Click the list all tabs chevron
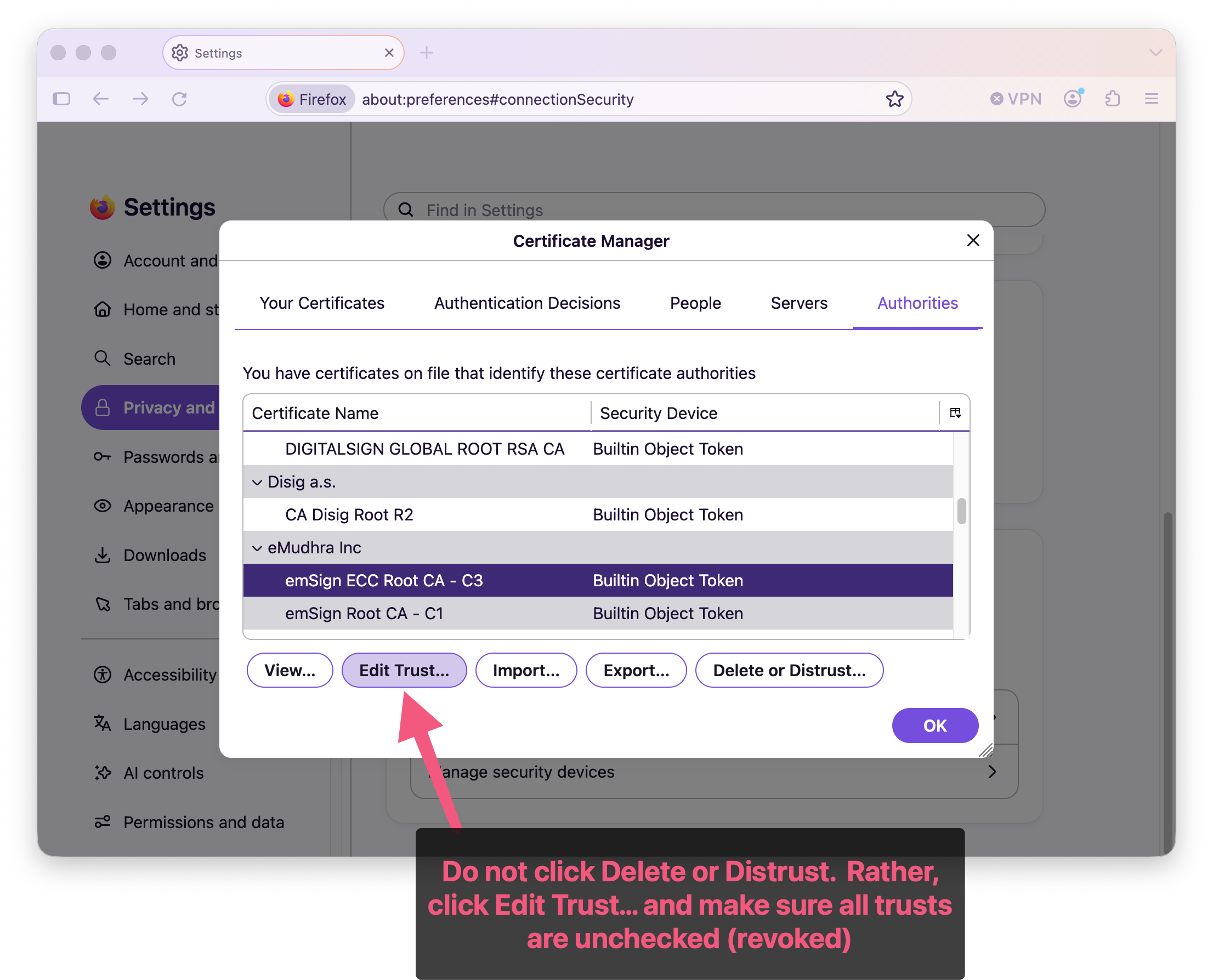This screenshot has height=980, width=1213. [x=1155, y=53]
